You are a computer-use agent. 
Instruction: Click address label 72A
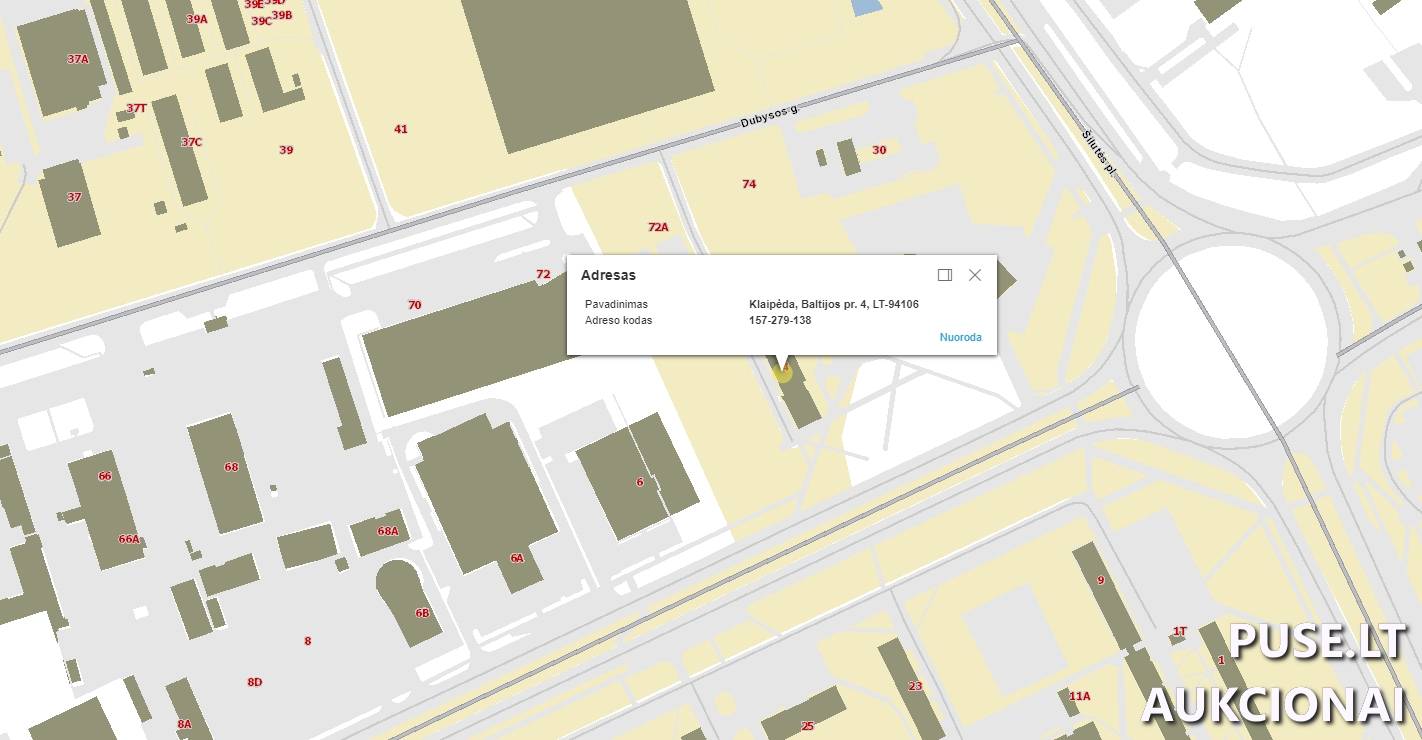(x=658, y=227)
